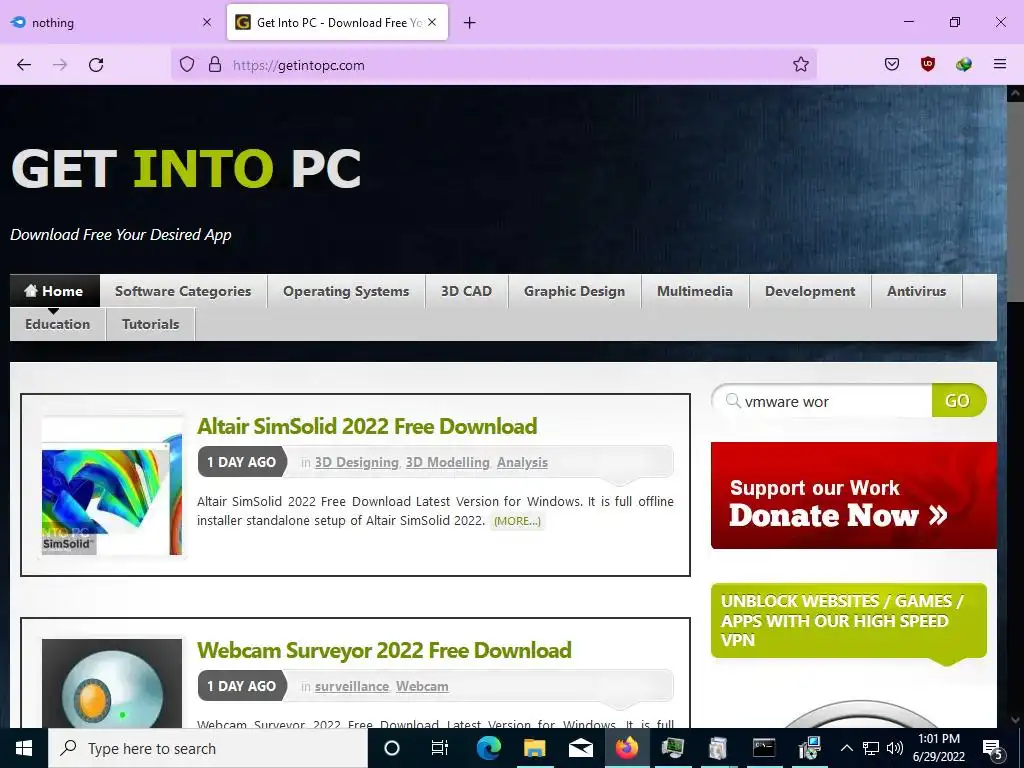Reload the current page
Image resolution: width=1024 pixels, height=768 pixels.
point(96,65)
